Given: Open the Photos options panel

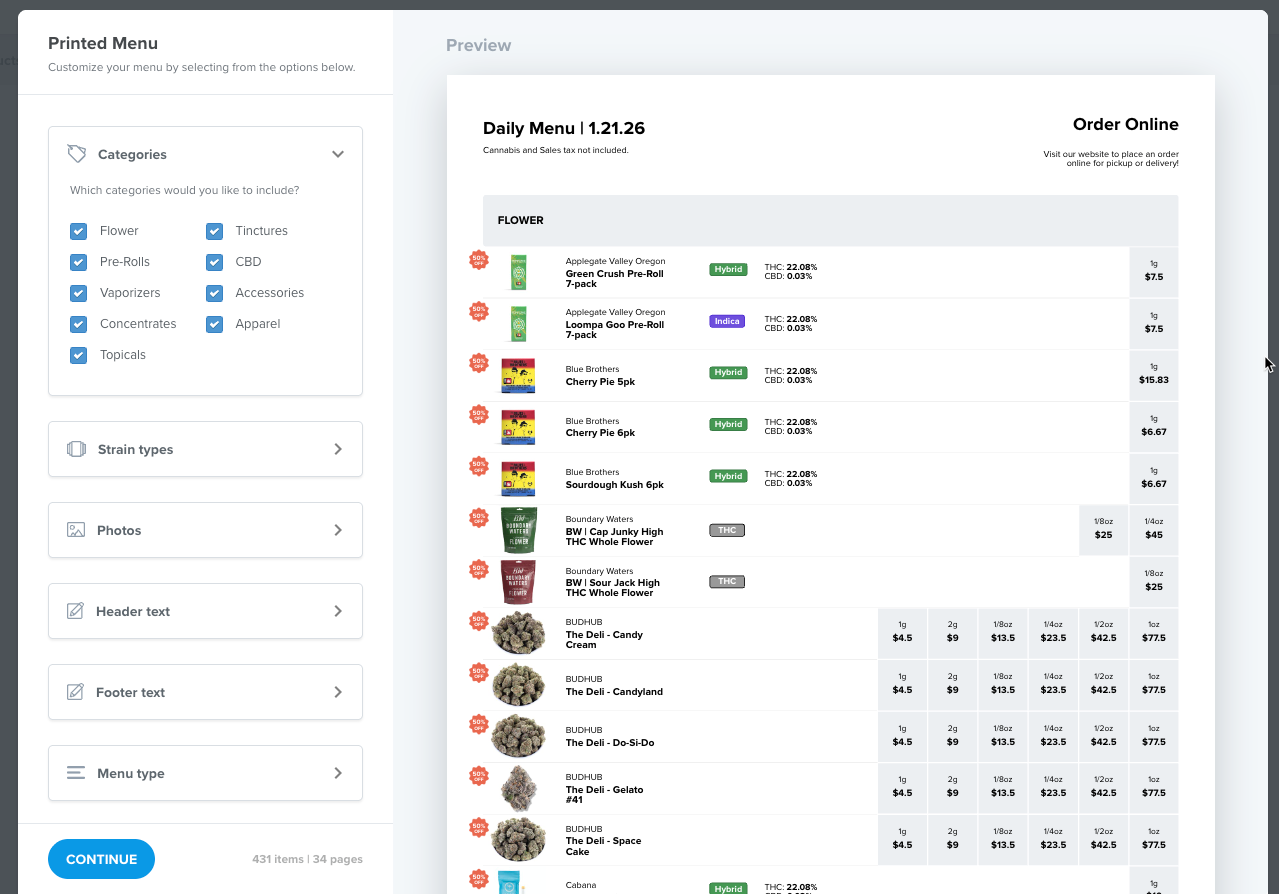Looking at the screenshot, I should [x=205, y=530].
